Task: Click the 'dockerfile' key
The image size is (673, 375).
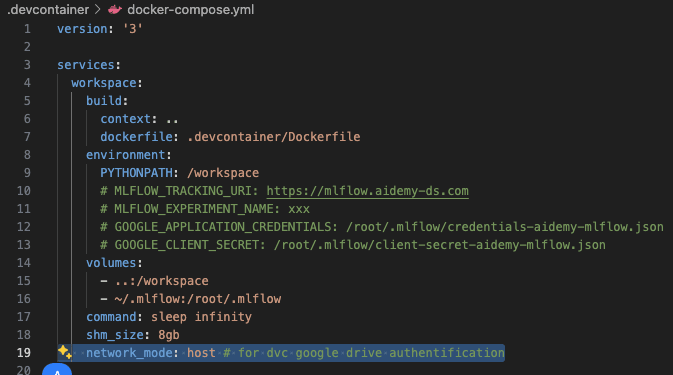Action: click(x=136, y=137)
